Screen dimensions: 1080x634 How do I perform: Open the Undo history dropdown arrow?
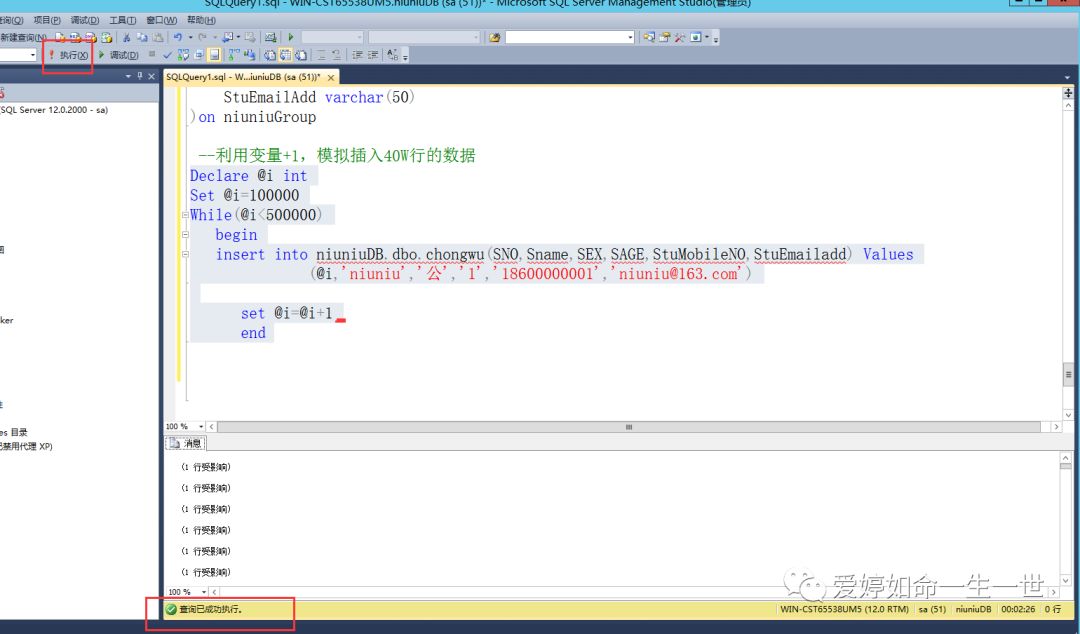(190, 37)
